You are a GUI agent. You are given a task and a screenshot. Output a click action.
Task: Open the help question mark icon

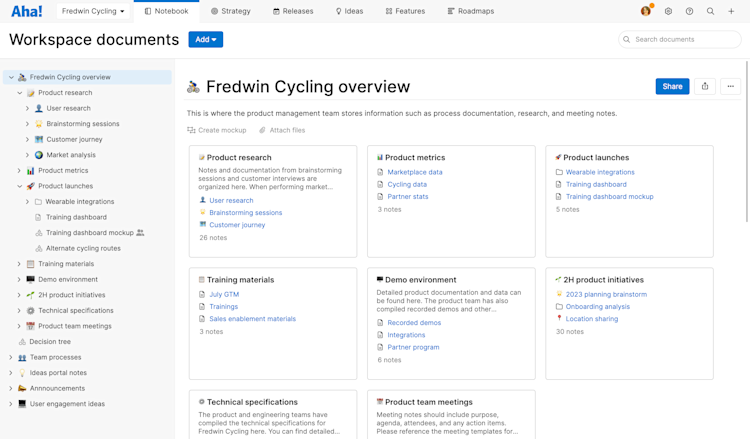[x=689, y=11]
